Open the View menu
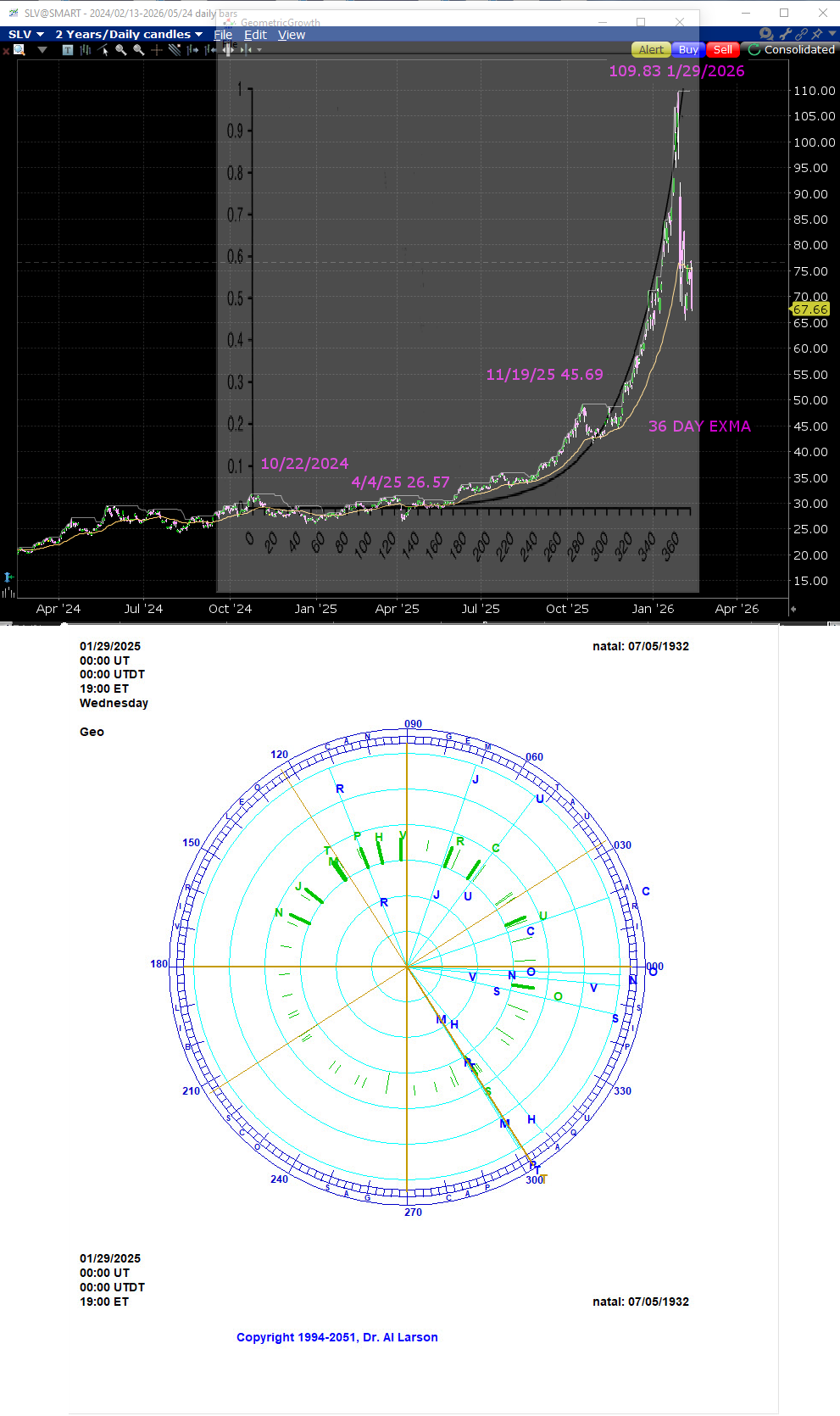Viewport: 840px width, 1416px height. click(x=291, y=35)
